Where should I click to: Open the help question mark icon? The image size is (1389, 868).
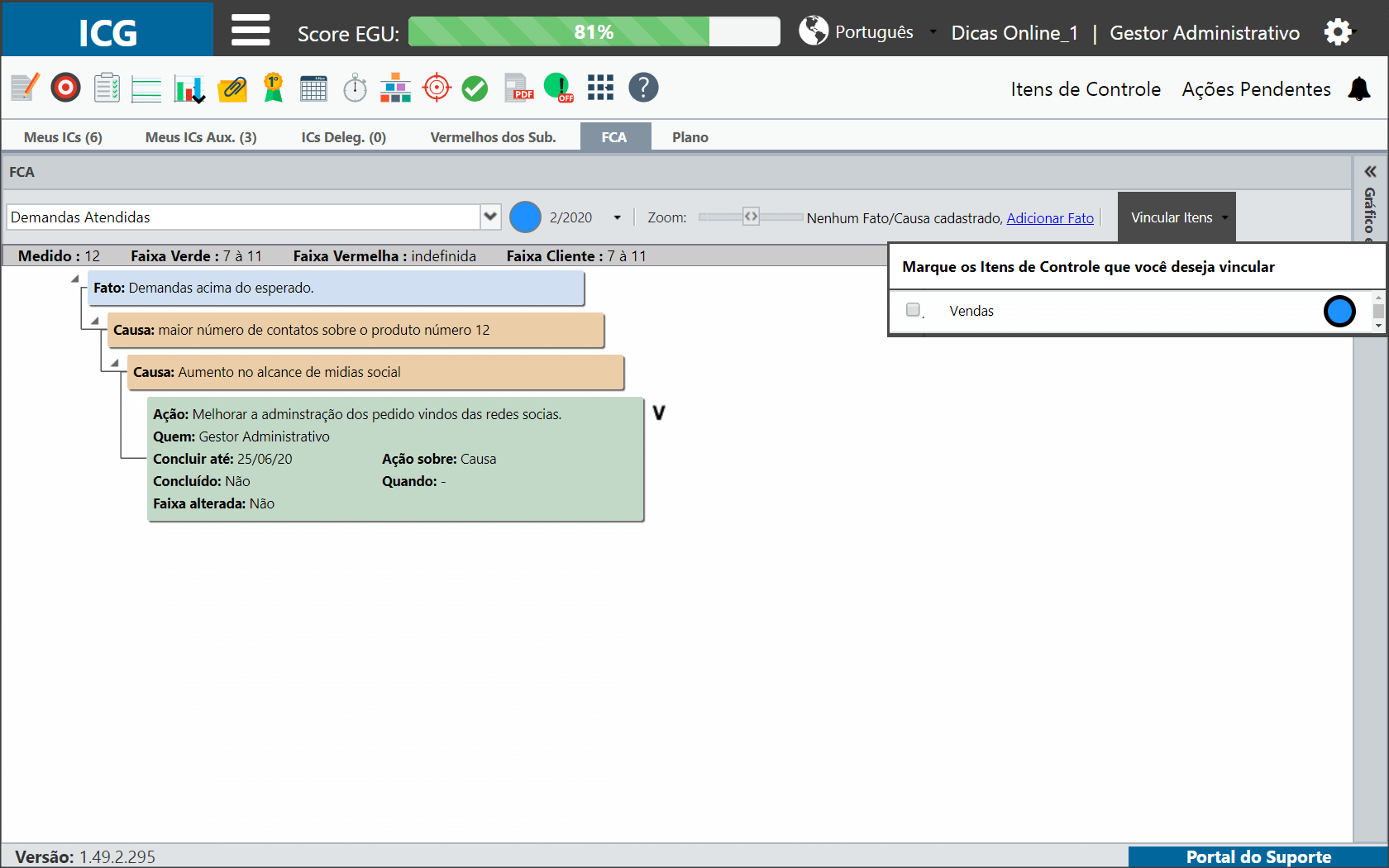point(643,88)
